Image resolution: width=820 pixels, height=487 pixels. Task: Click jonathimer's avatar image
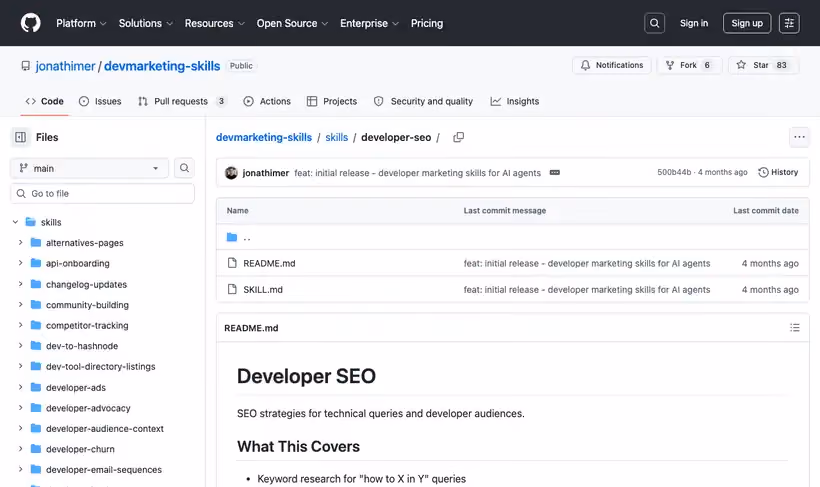(231, 173)
